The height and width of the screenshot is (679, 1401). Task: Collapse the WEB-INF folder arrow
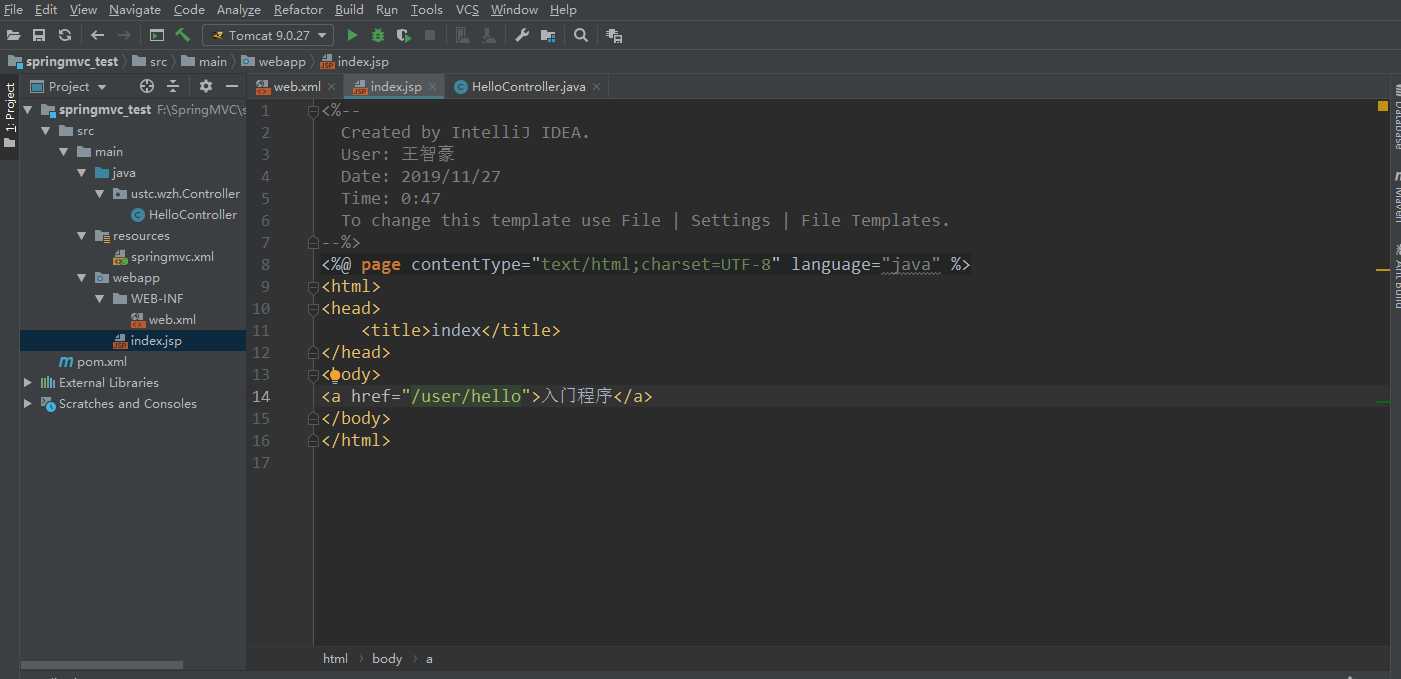[100, 299]
